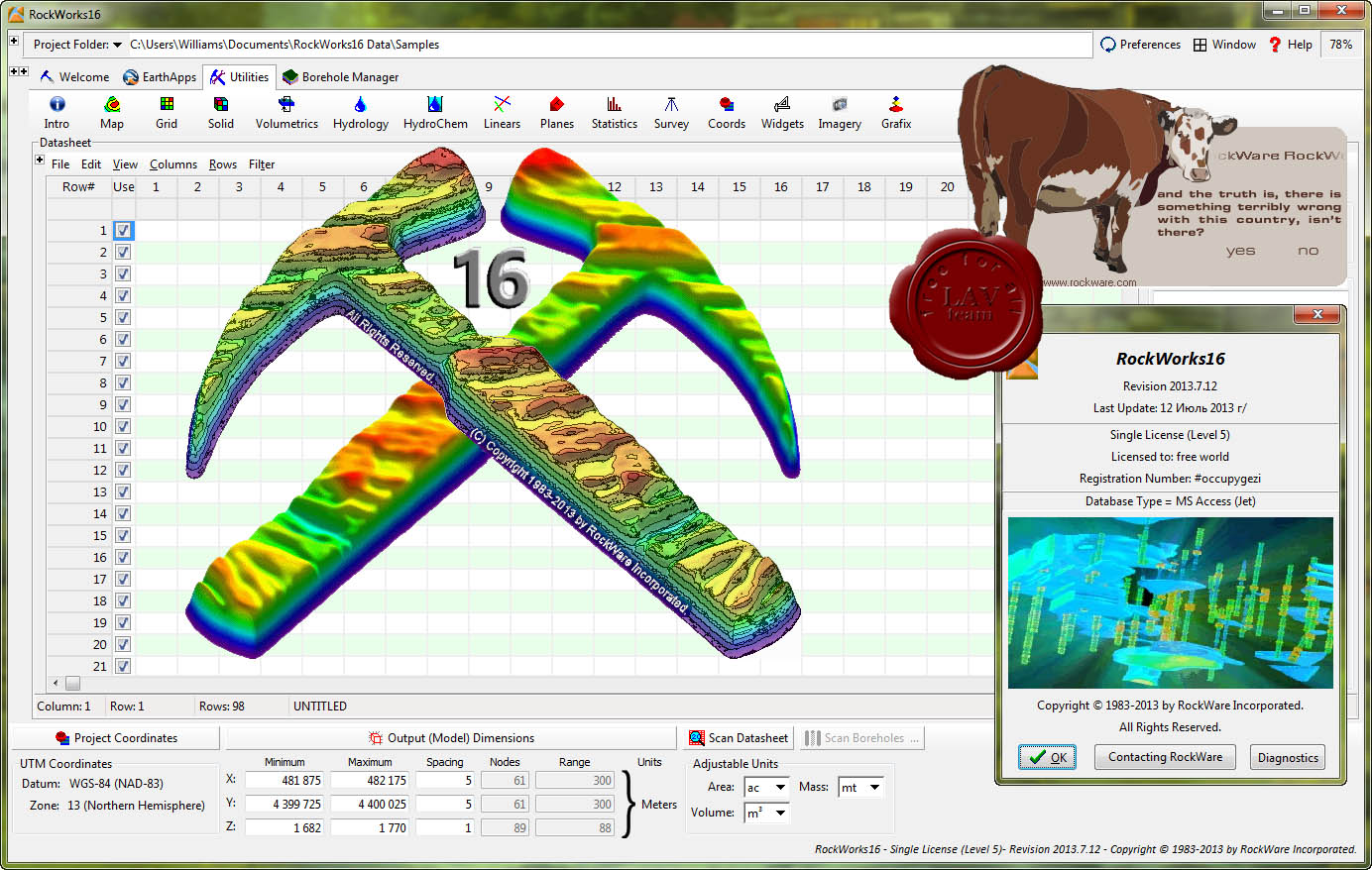Open the Volumetrics menu
Screen dimensions: 1372x870
coord(286,112)
